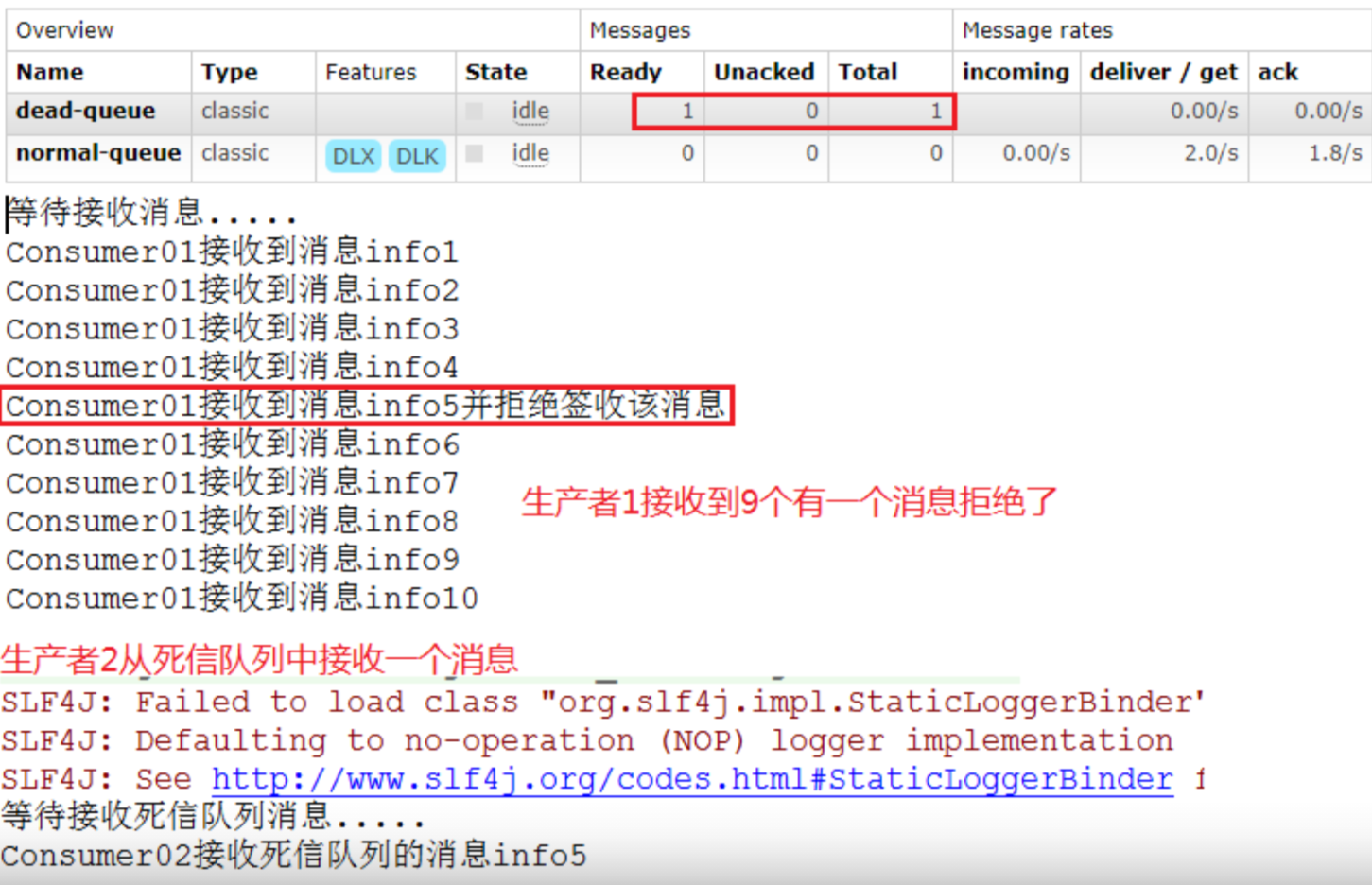
Task: Sort the table by Type column
Action: pos(230,72)
